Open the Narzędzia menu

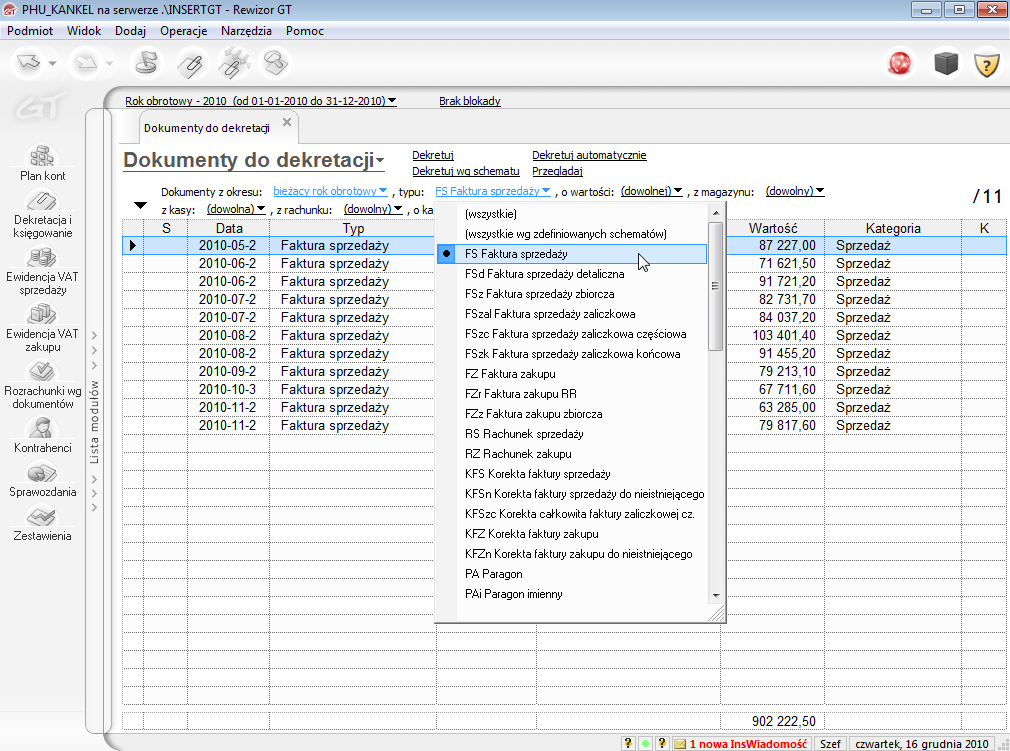tap(246, 31)
